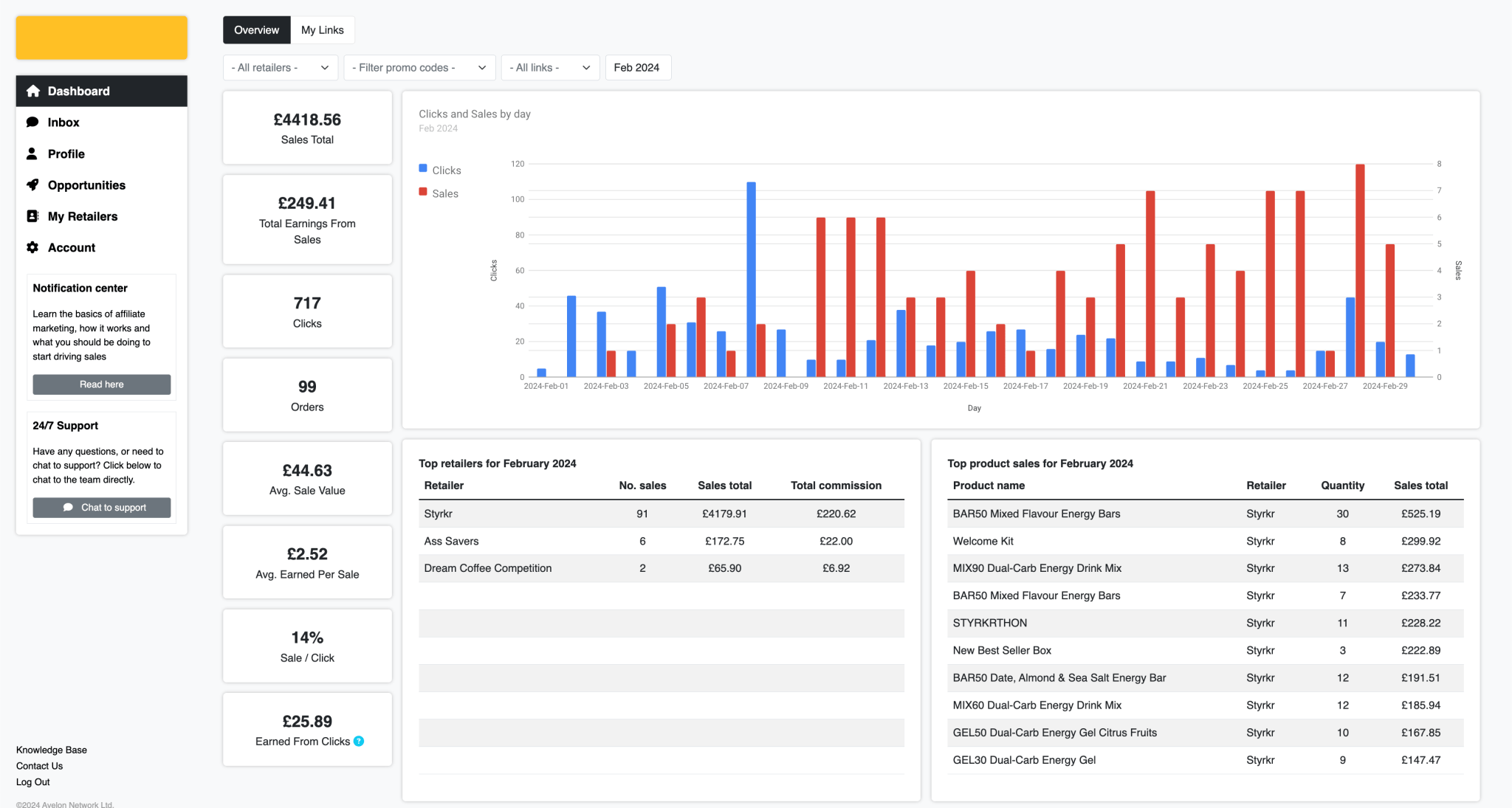Viewport: 1512px width, 808px height.
Task: Click the Profile person icon
Action: (32, 153)
